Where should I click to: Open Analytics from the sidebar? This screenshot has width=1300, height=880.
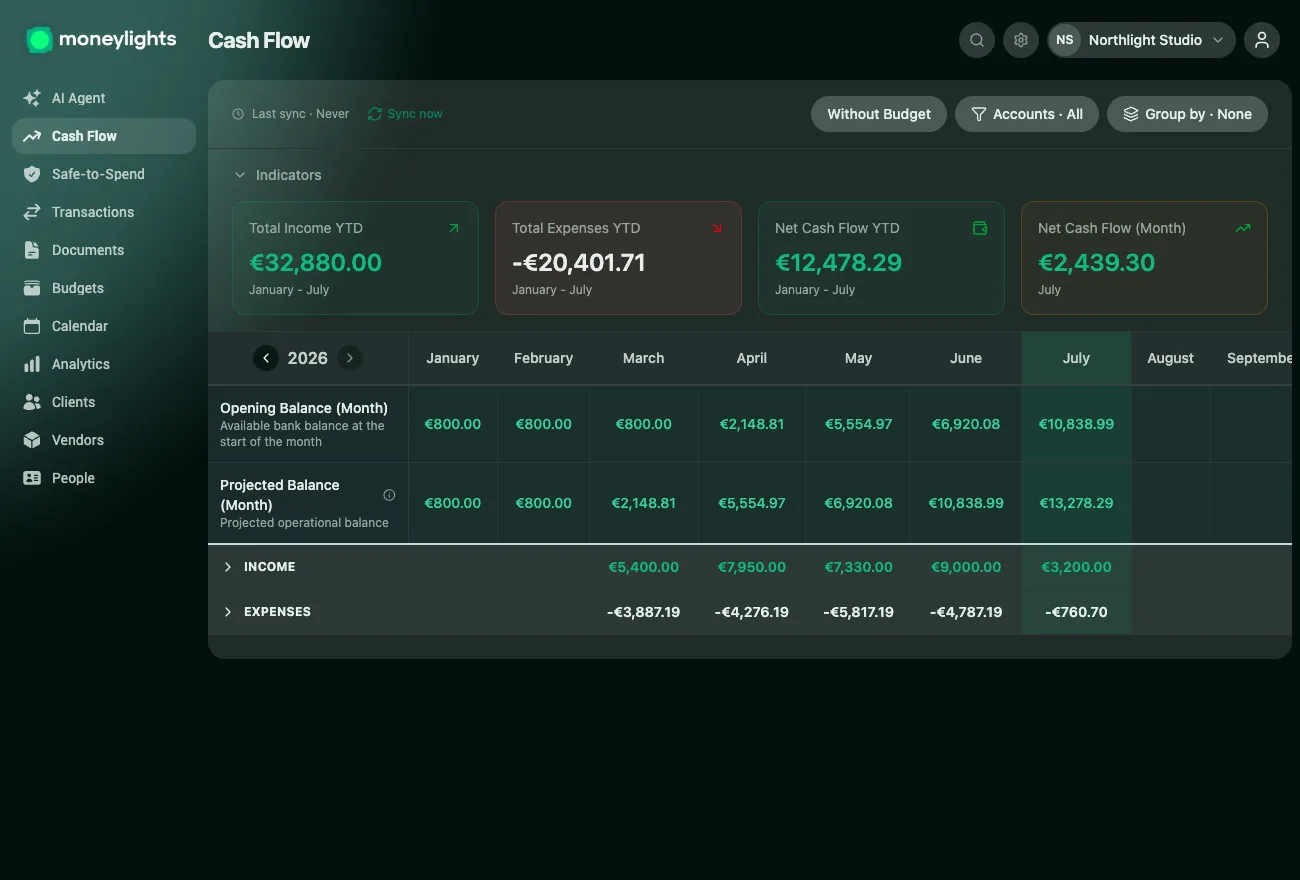(x=104, y=364)
